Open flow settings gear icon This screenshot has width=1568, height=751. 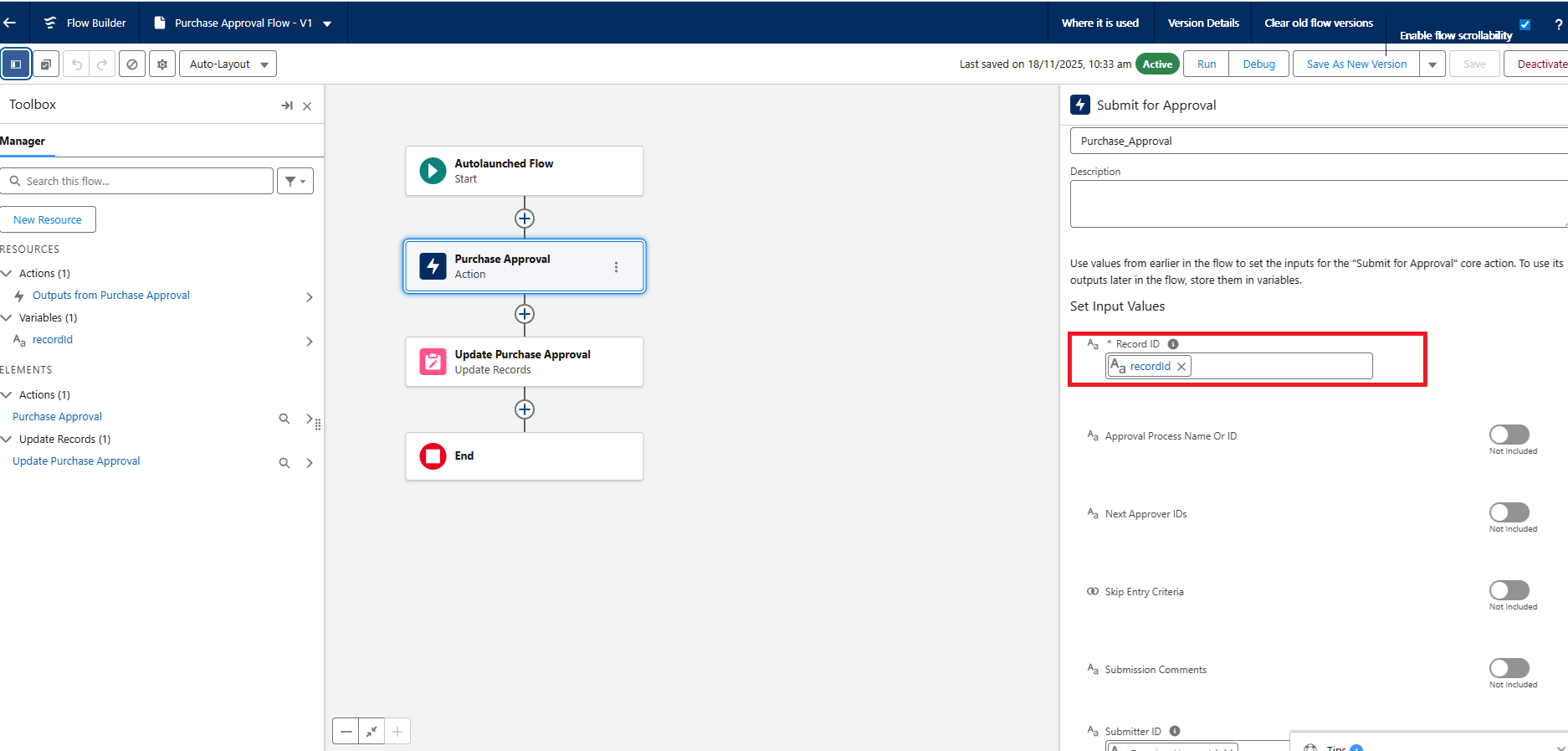click(162, 64)
